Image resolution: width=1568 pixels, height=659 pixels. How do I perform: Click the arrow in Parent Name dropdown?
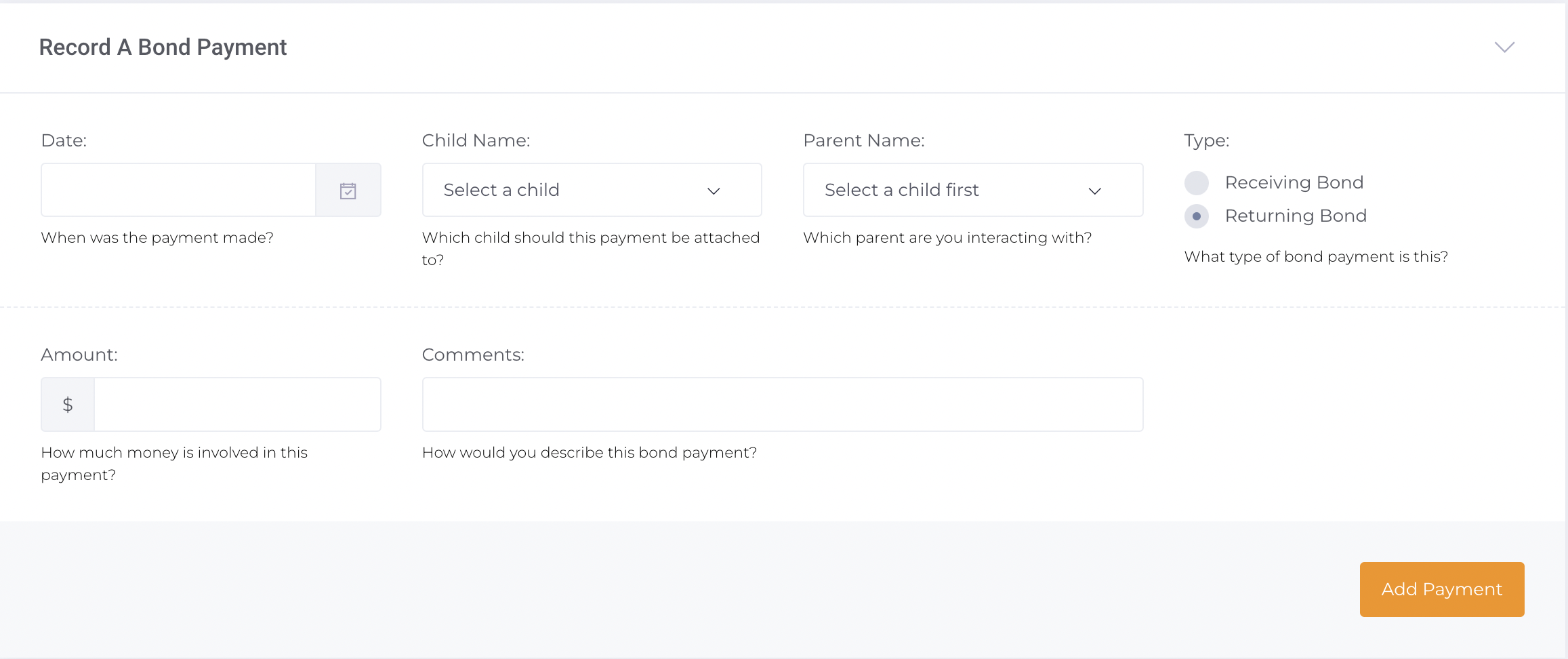click(x=1094, y=191)
